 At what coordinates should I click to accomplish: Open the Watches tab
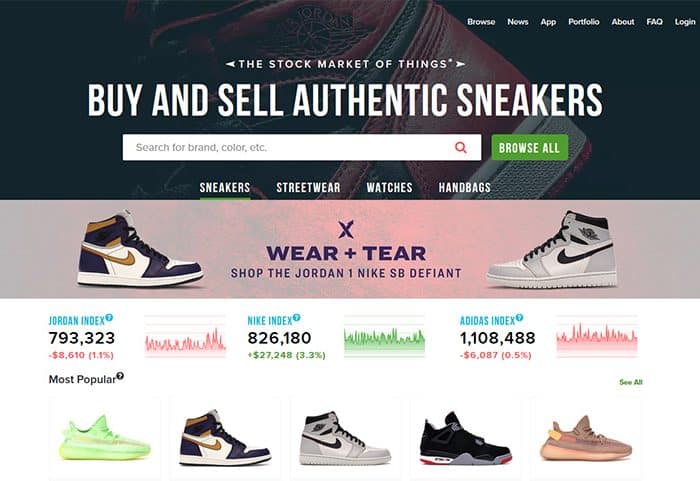click(389, 188)
